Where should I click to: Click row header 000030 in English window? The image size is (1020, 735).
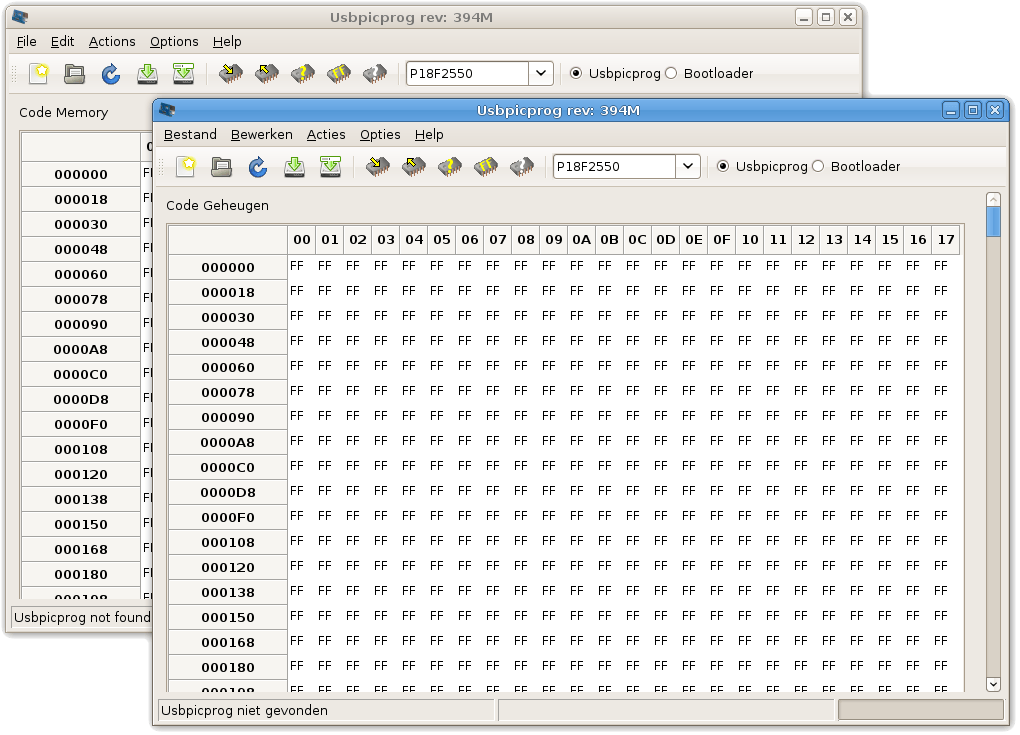(81, 225)
